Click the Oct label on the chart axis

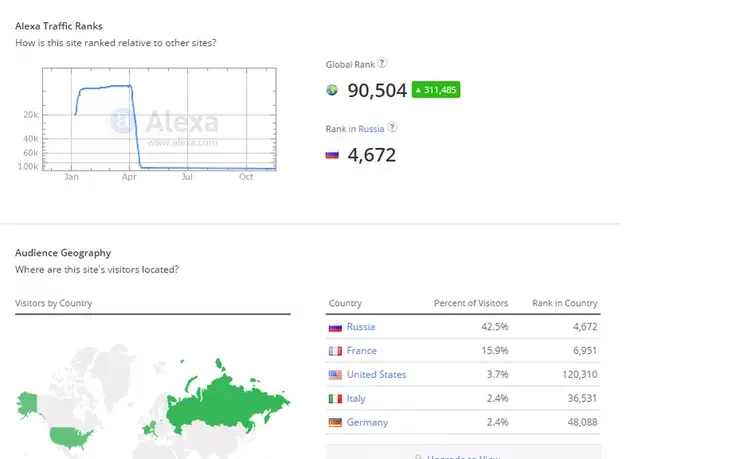[x=246, y=177]
